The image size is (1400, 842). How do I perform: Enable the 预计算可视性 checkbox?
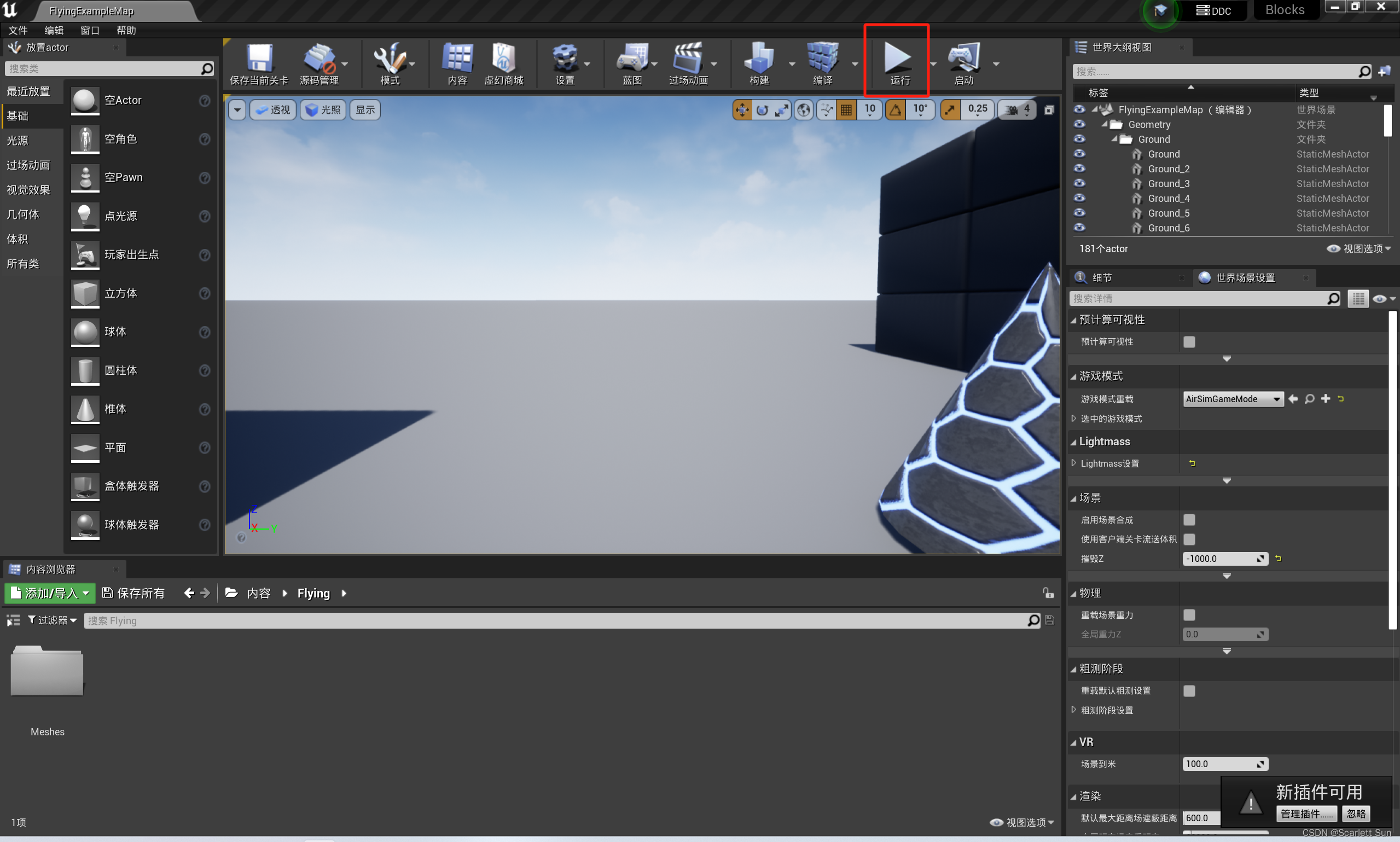(1189, 341)
